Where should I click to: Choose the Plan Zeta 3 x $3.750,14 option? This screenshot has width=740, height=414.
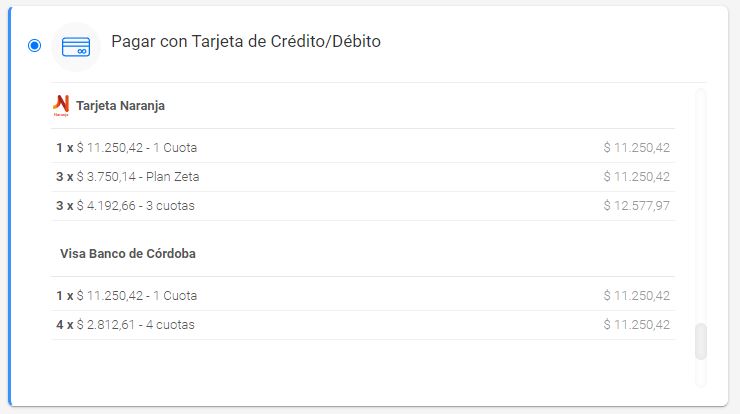pyautogui.click(x=363, y=177)
